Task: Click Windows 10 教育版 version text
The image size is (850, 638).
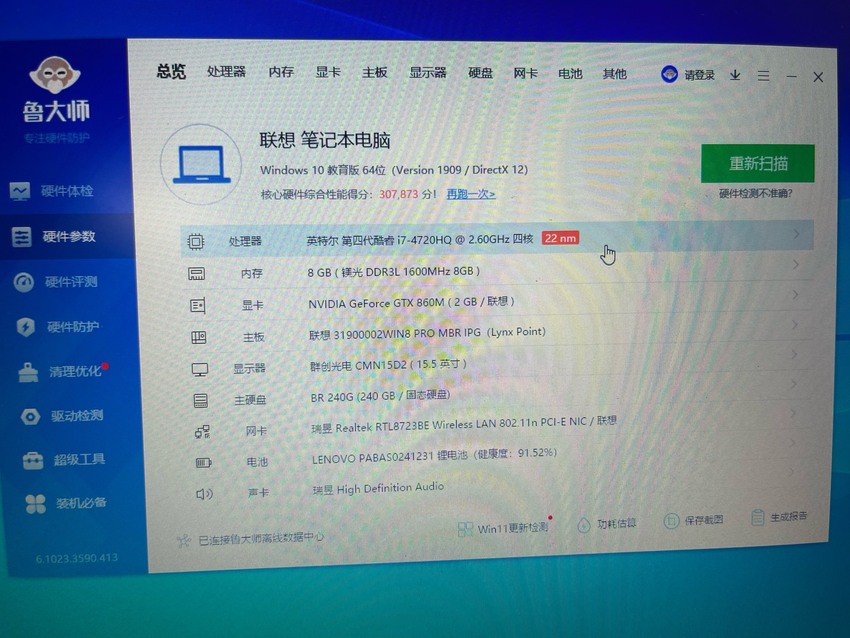Action: coord(394,170)
